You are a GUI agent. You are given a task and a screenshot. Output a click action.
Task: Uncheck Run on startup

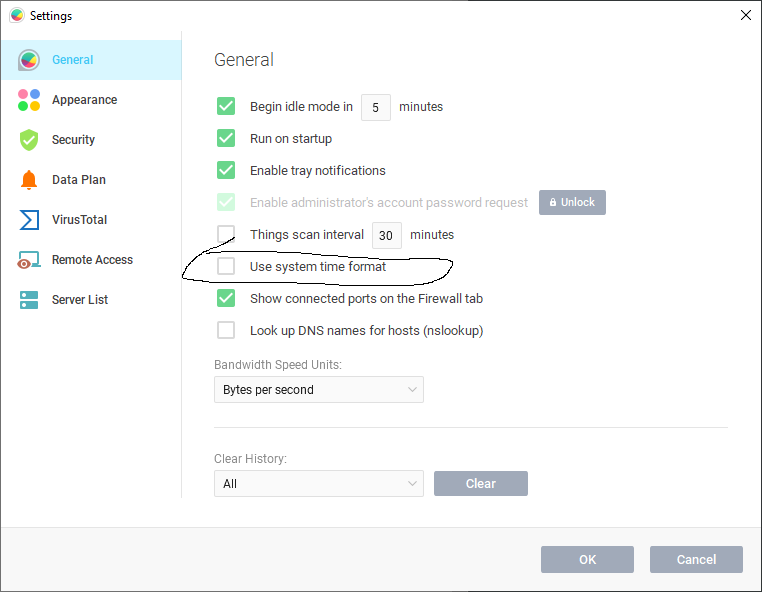[227, 139]
